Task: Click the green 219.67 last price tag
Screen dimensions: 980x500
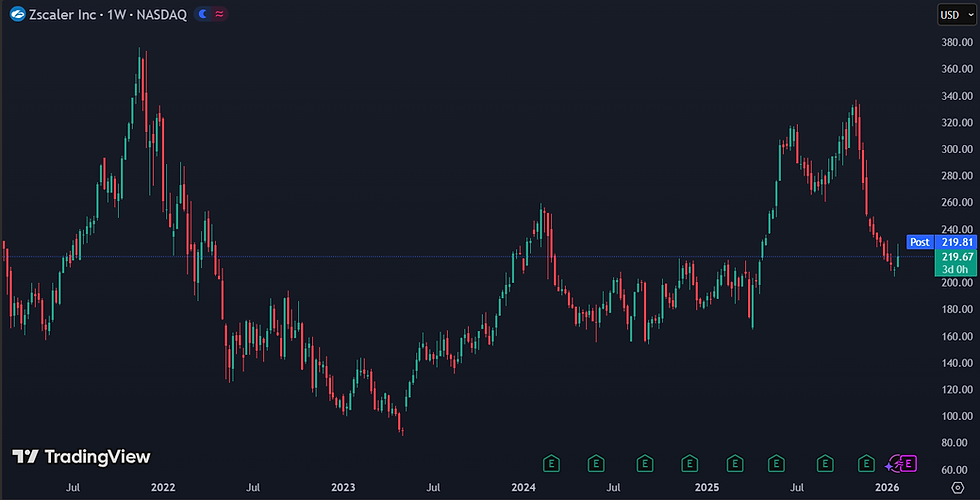Action: coord(955,257)
